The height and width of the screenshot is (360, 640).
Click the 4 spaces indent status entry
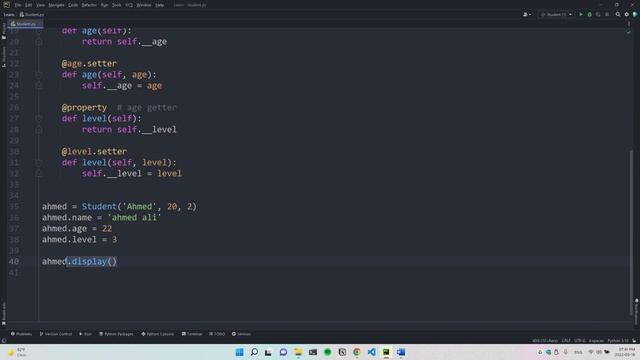pyautogui.click(x=596, y=340)
